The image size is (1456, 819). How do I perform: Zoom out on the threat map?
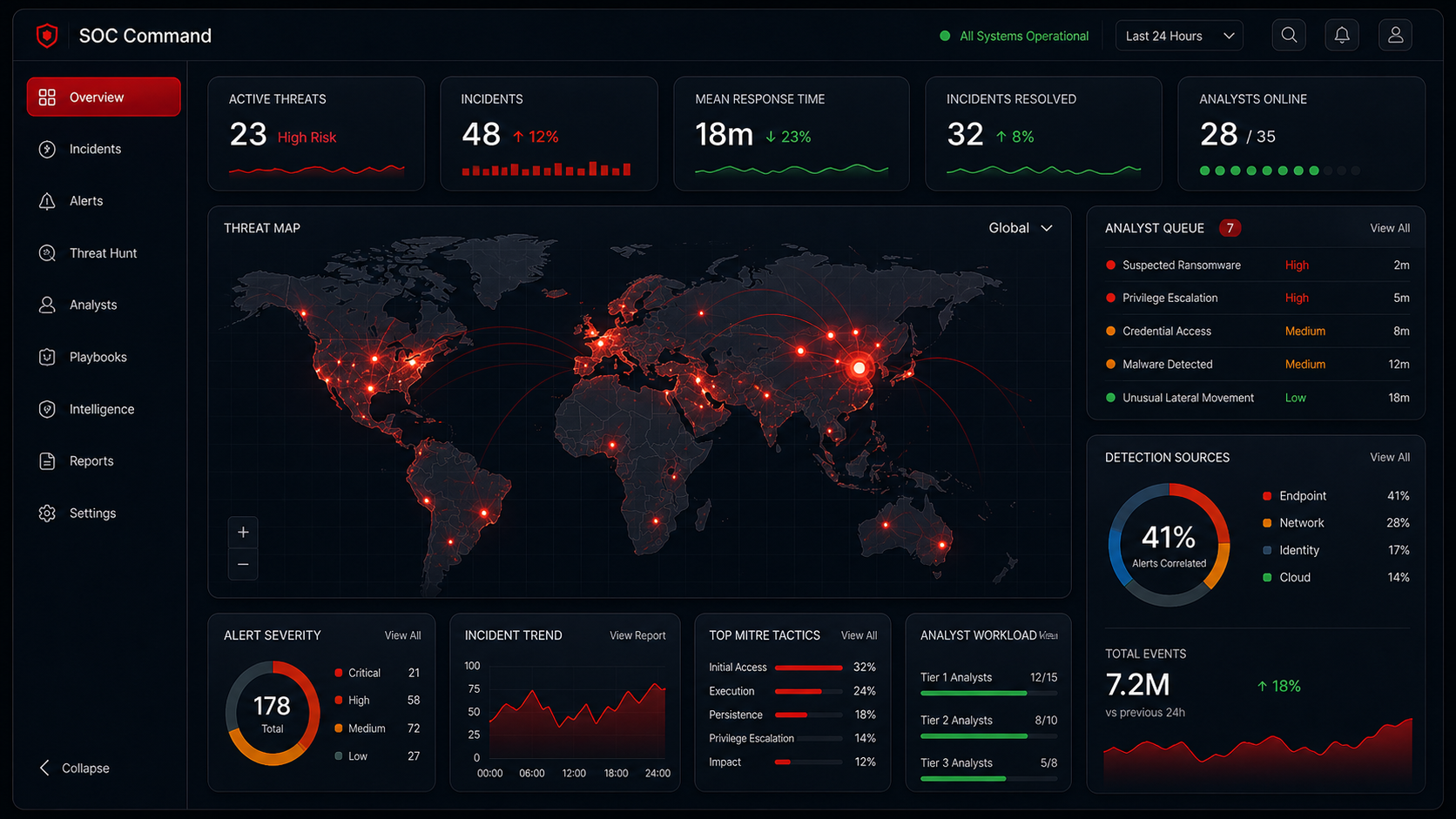coord(243,564)
